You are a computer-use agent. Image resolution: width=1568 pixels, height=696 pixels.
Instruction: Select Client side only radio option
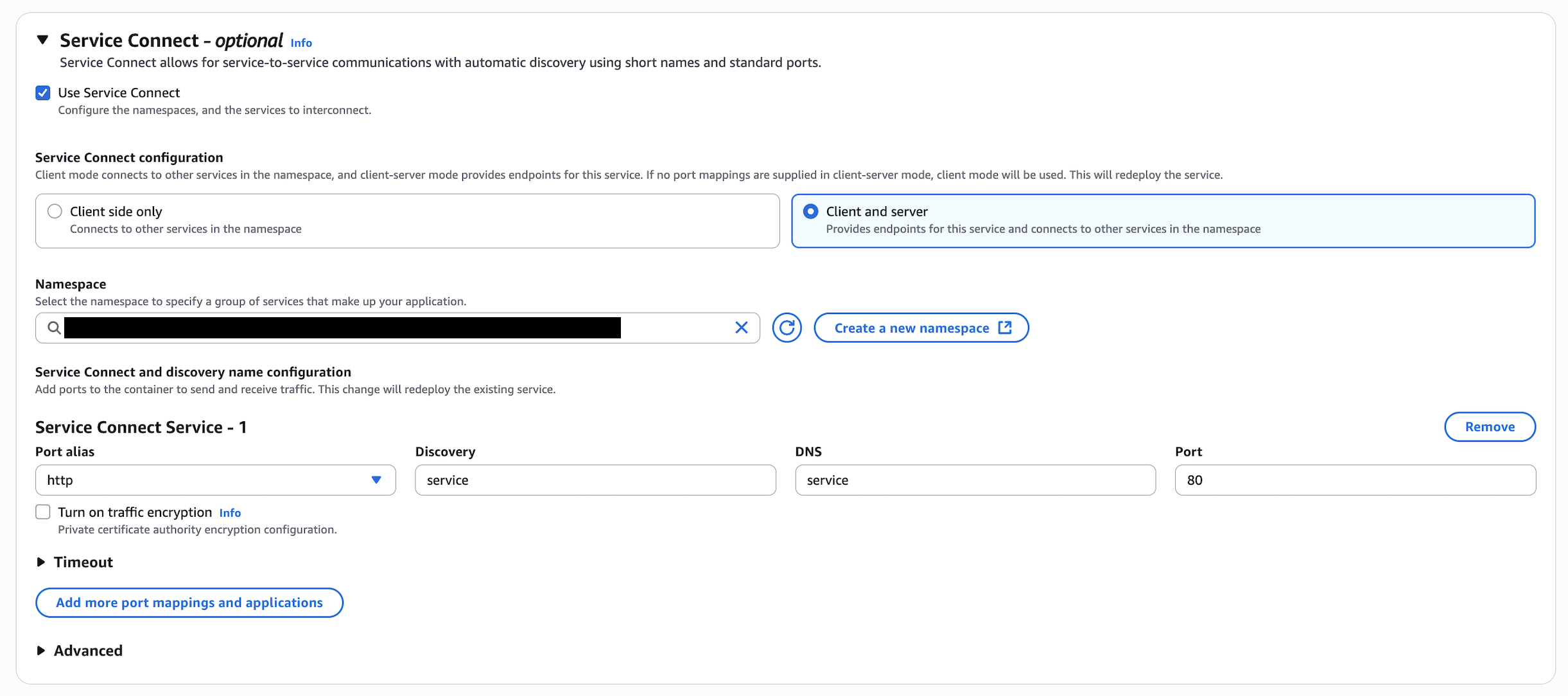55,211
